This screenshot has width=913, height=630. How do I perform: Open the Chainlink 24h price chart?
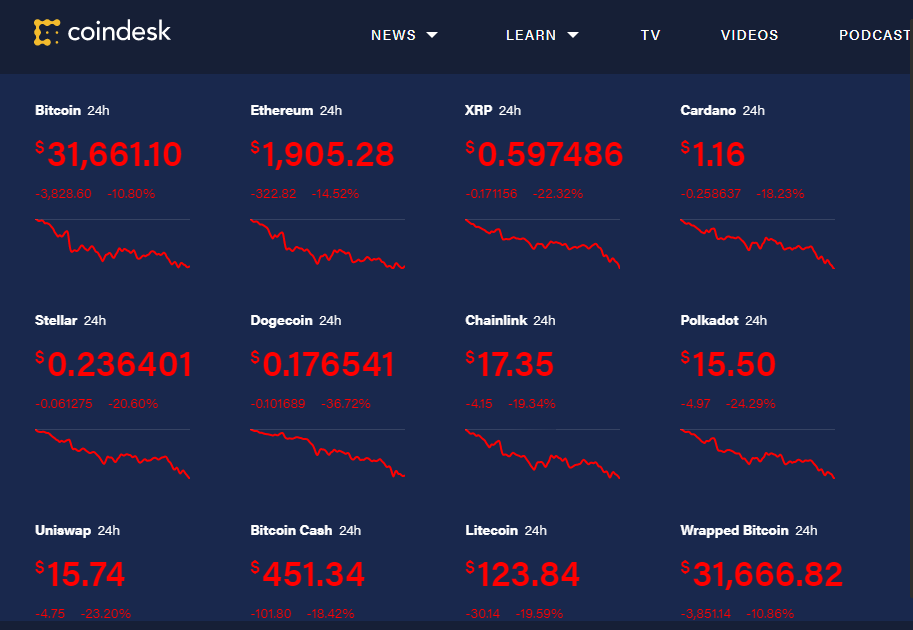[542, 453]
